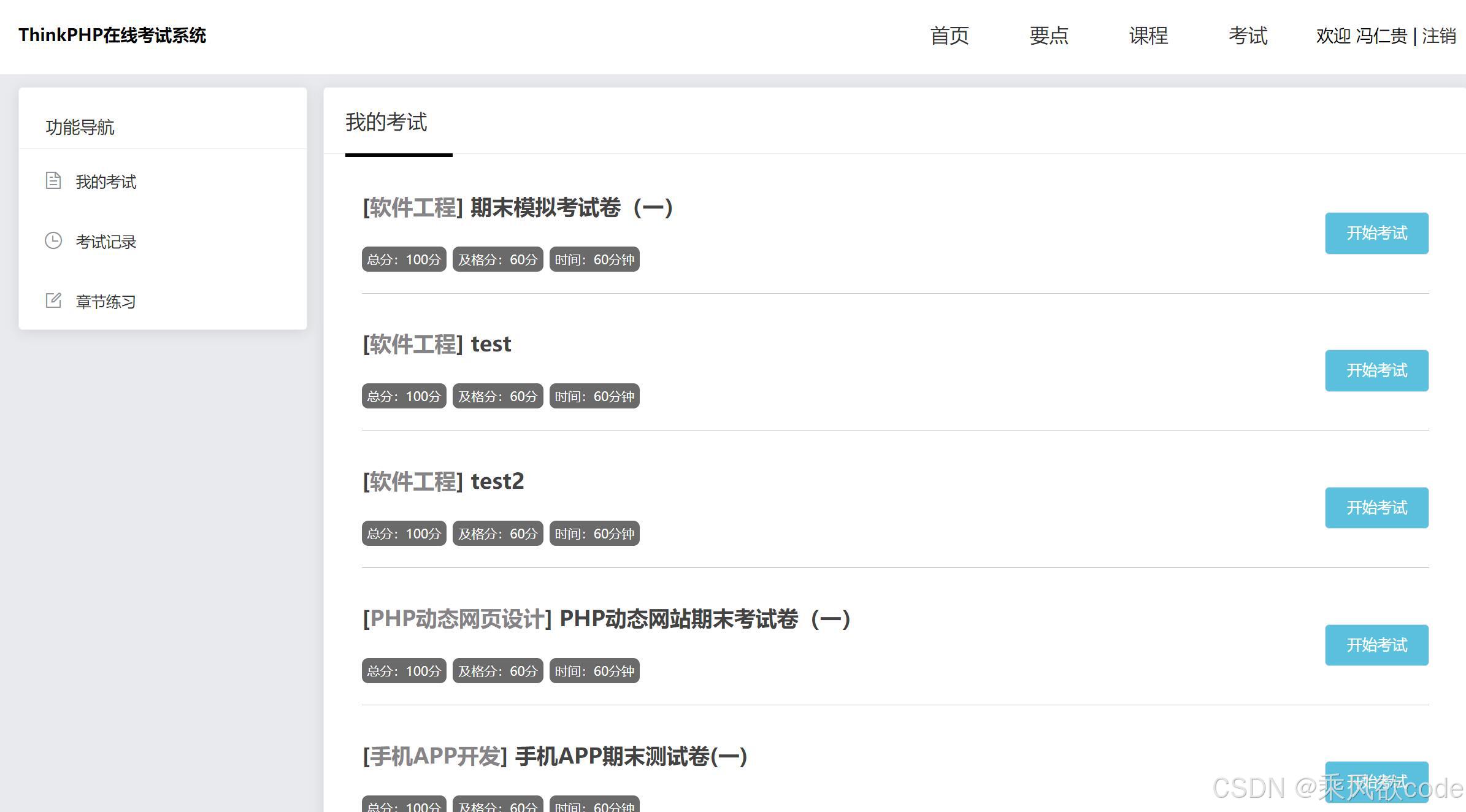This screenshot has width=1466, height=812.
Task: Click 注销 to log out
Action: (x=1438, y=36)
